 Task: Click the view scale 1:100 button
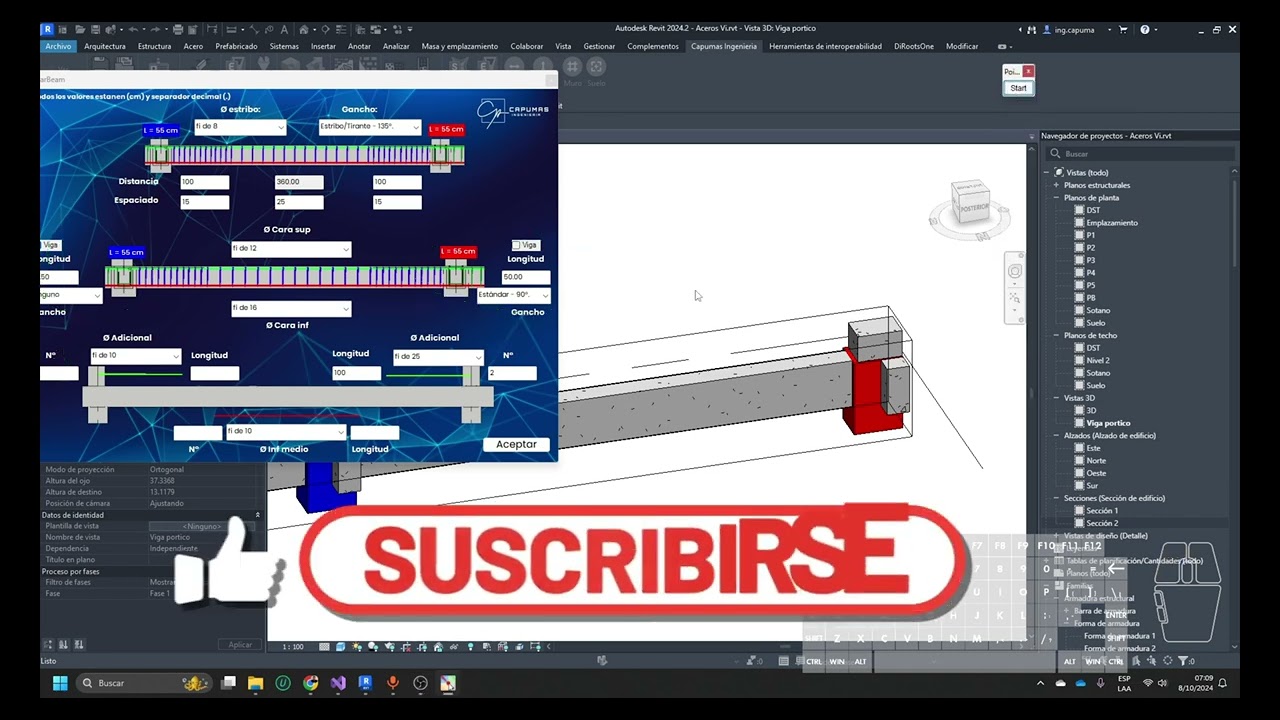(x=292, y=646)
